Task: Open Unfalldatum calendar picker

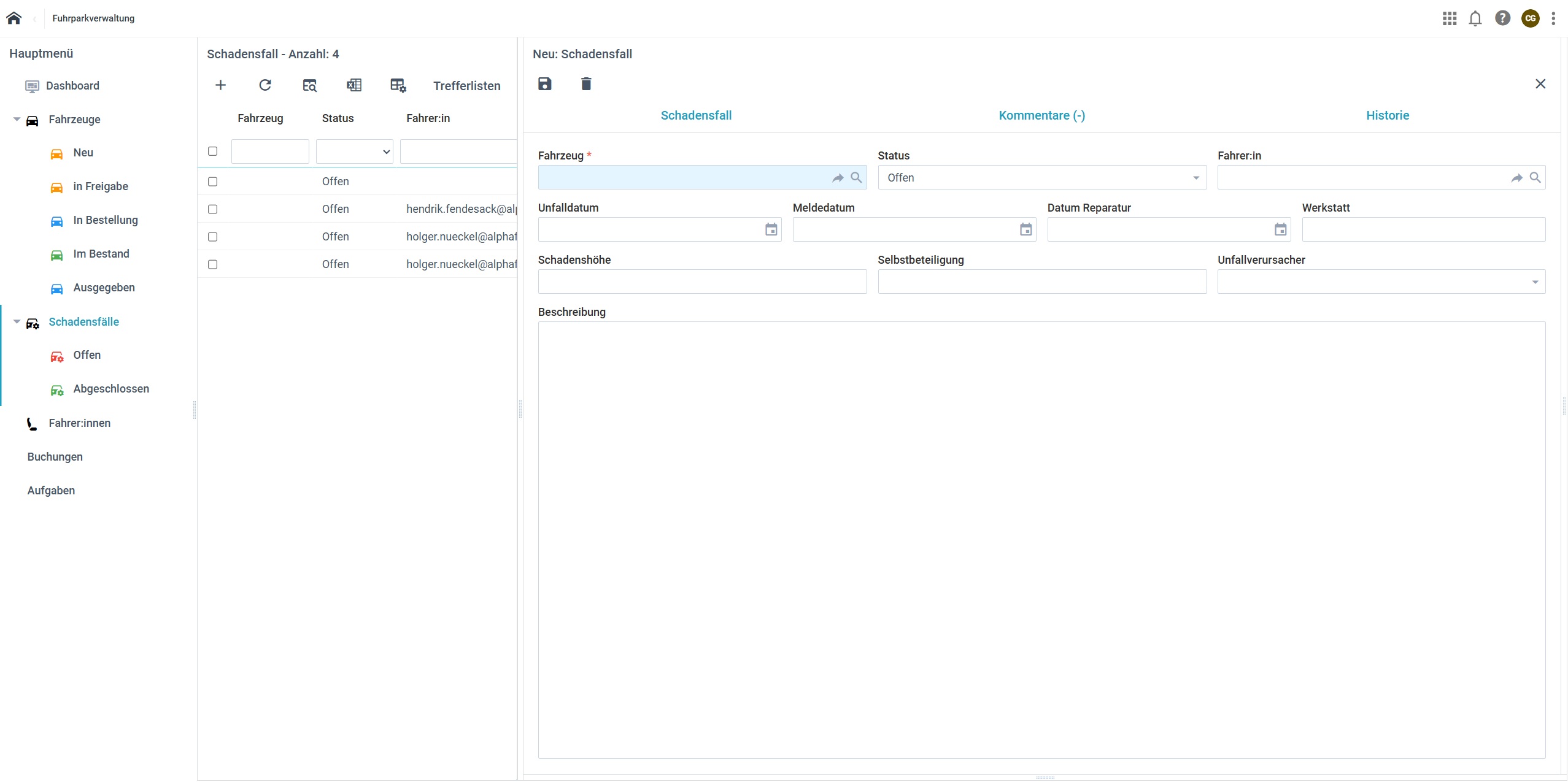Action: [x=771, y=229]
